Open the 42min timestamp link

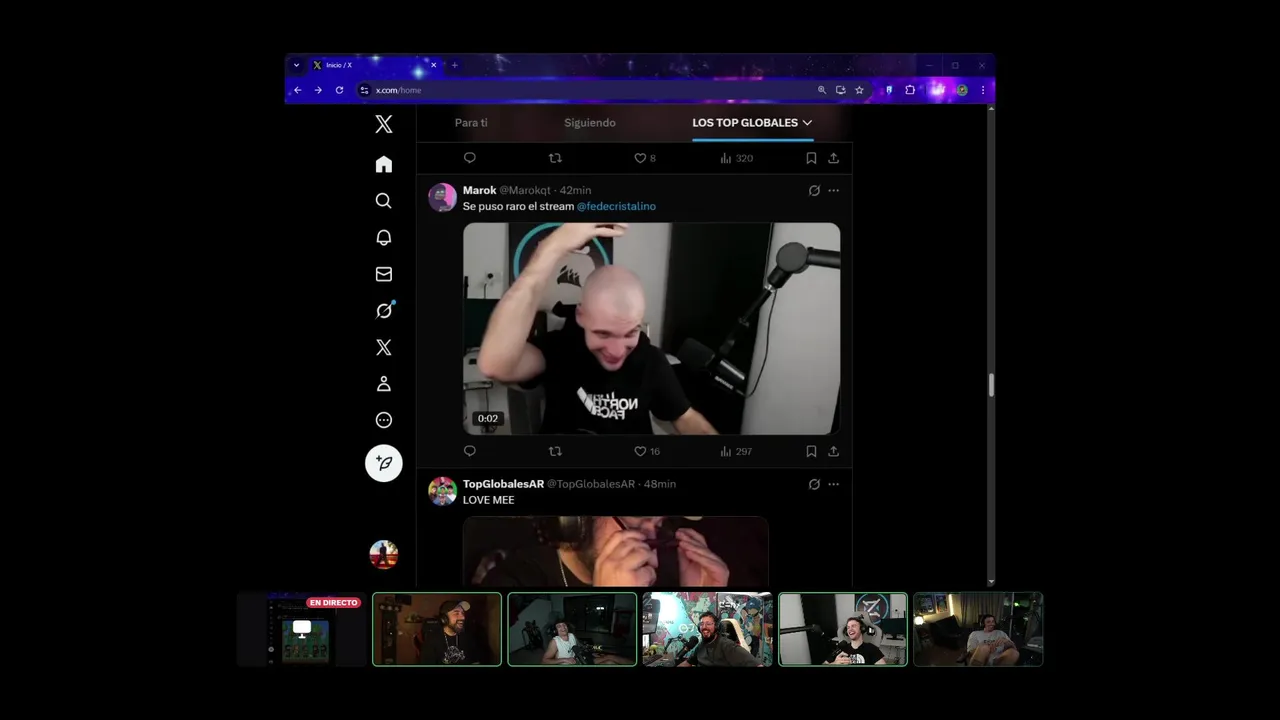click(x=575, y=190)
